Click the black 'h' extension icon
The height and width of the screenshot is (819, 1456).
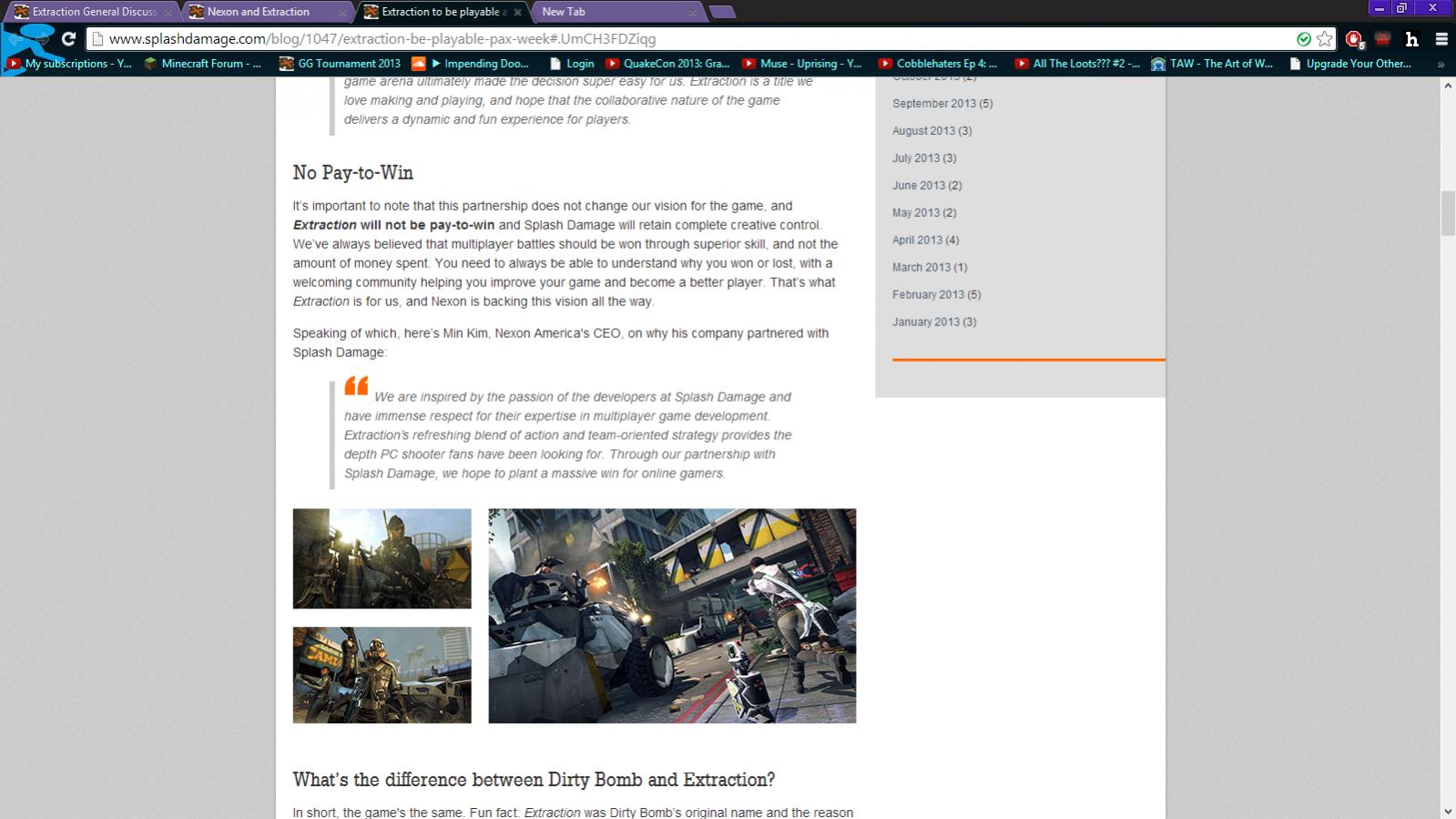[1411, 39]
